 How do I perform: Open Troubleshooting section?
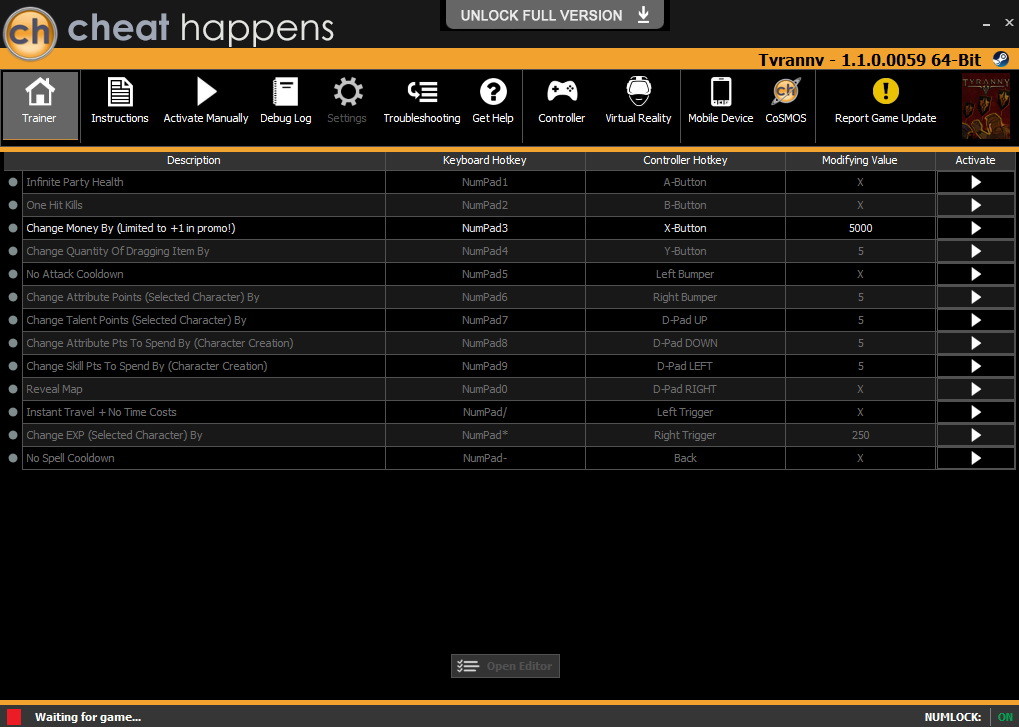click(422, 101)
